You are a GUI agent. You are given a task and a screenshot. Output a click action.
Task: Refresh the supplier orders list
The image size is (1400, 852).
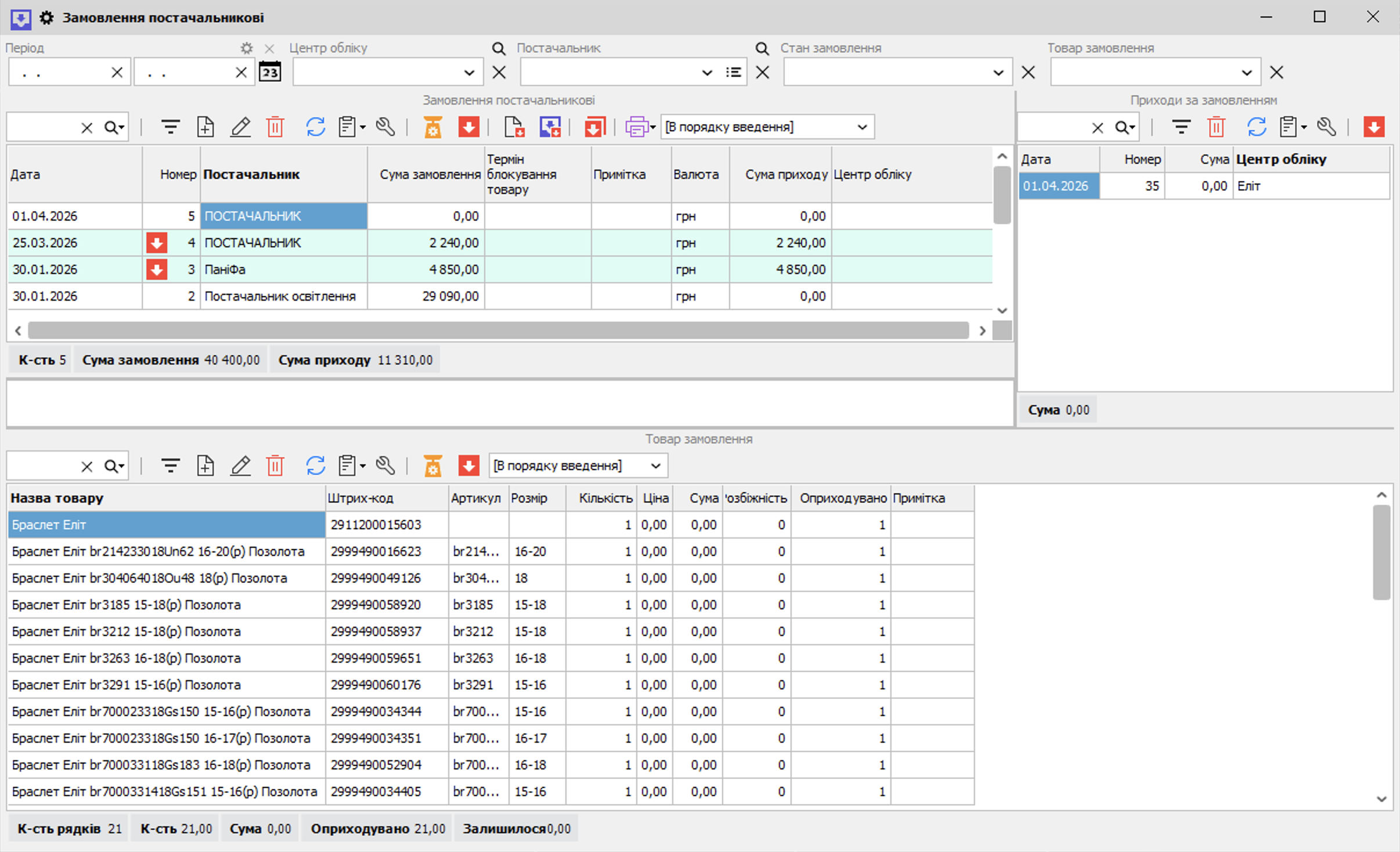pyautogui.click(x=315, y=127)
